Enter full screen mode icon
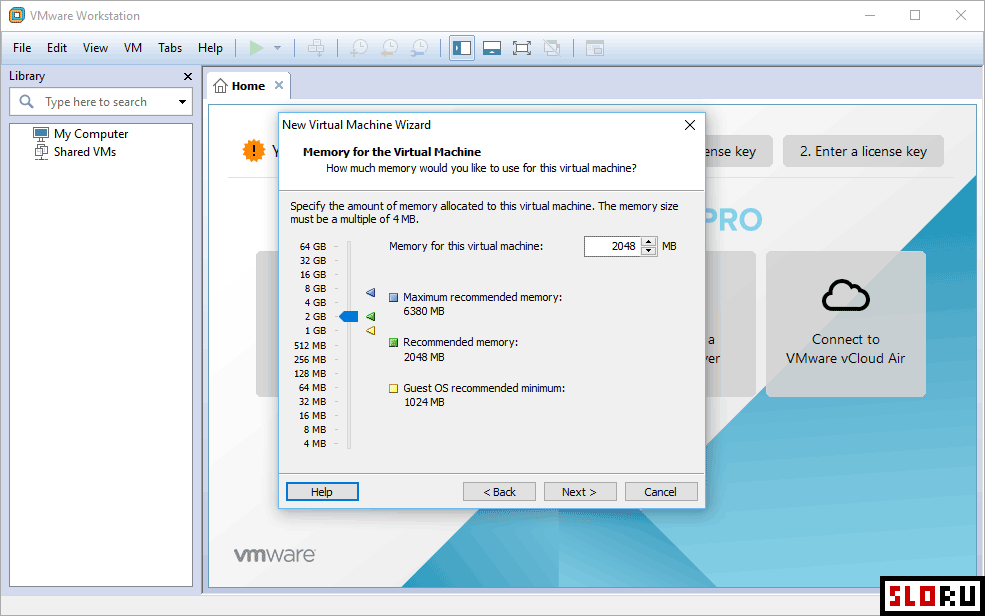 (521, 48)
